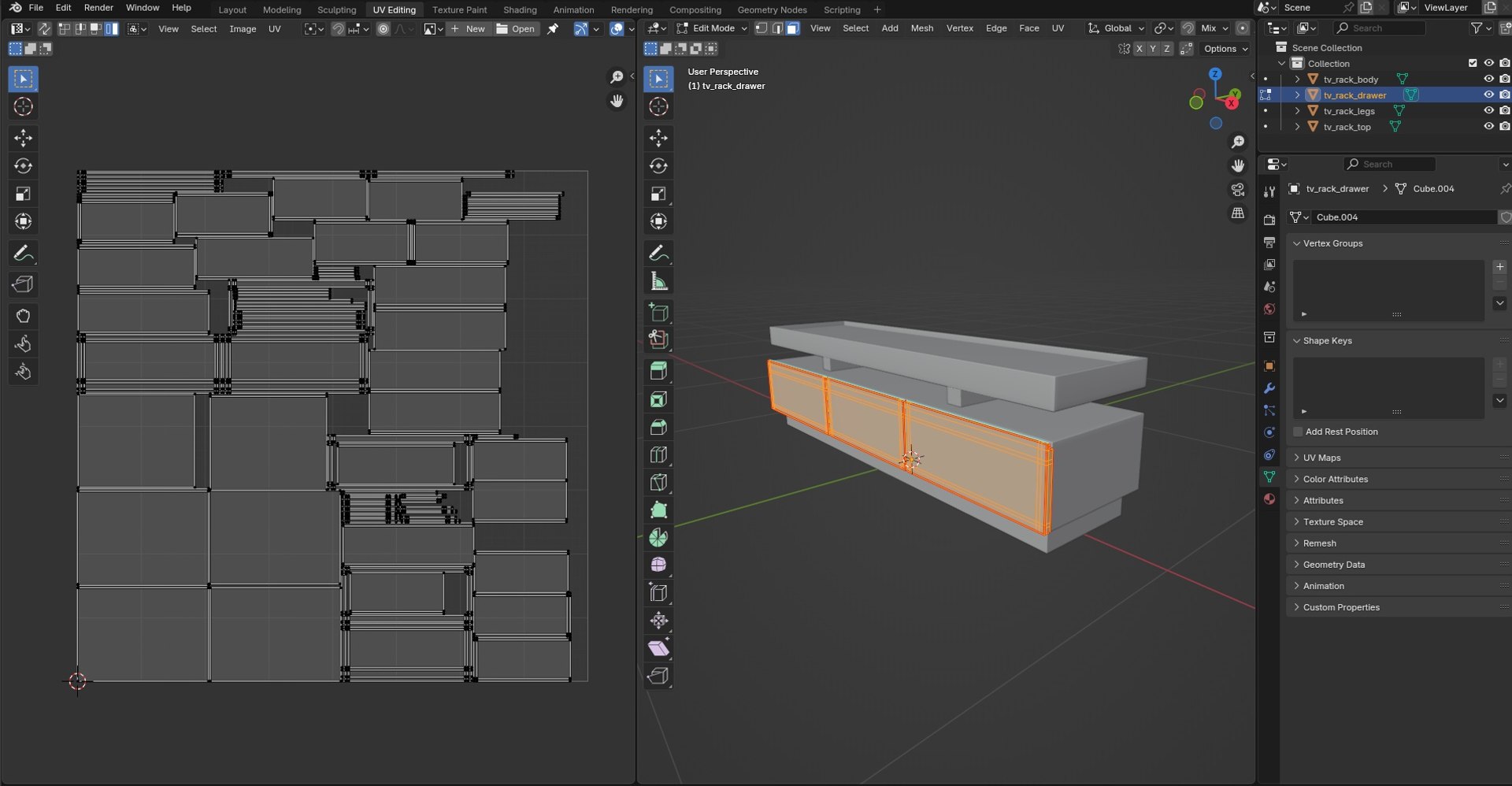The image size is (1512, 786).
Task: Open the Edit Mode dropdown
Action: coord(712,28)
